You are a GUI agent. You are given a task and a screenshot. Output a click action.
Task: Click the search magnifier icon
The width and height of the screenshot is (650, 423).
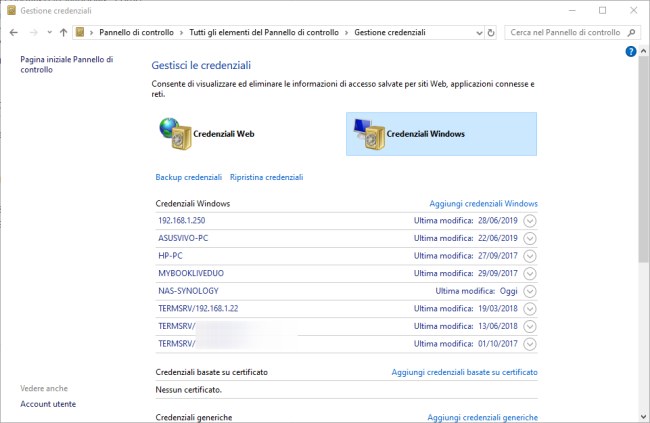click(x=631, y=32)
